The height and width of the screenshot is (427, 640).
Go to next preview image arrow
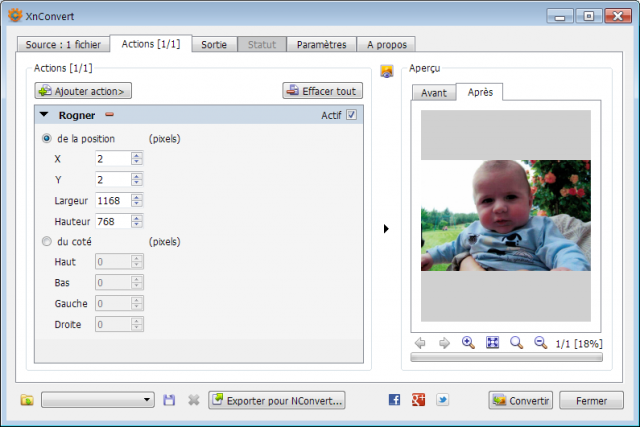(x=444, y=343)
